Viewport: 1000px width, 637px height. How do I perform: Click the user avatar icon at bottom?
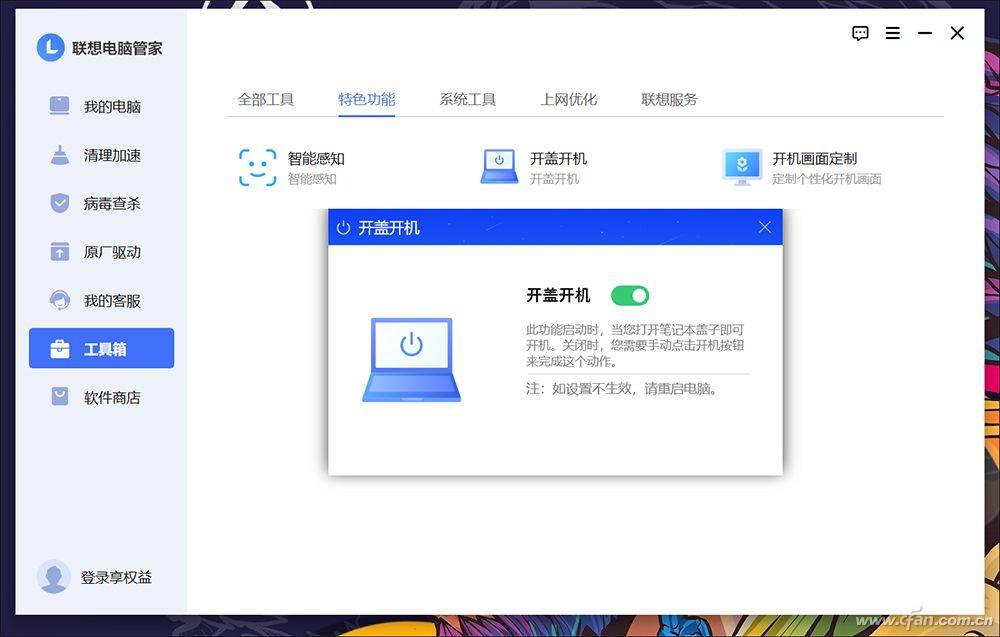click(53, 577)
